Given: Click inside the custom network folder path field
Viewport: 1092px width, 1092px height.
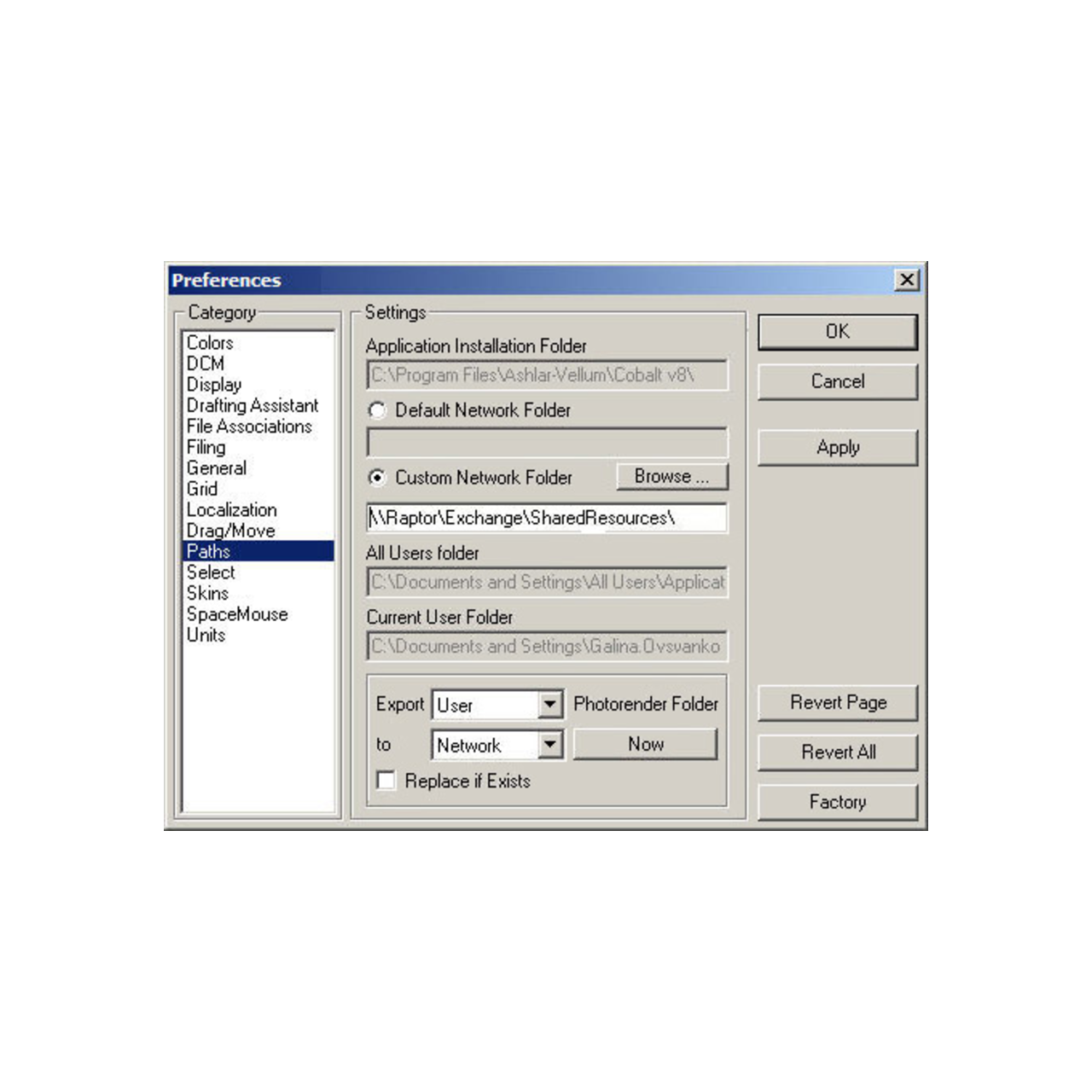Looking at the screenshot, I should 546,517.
